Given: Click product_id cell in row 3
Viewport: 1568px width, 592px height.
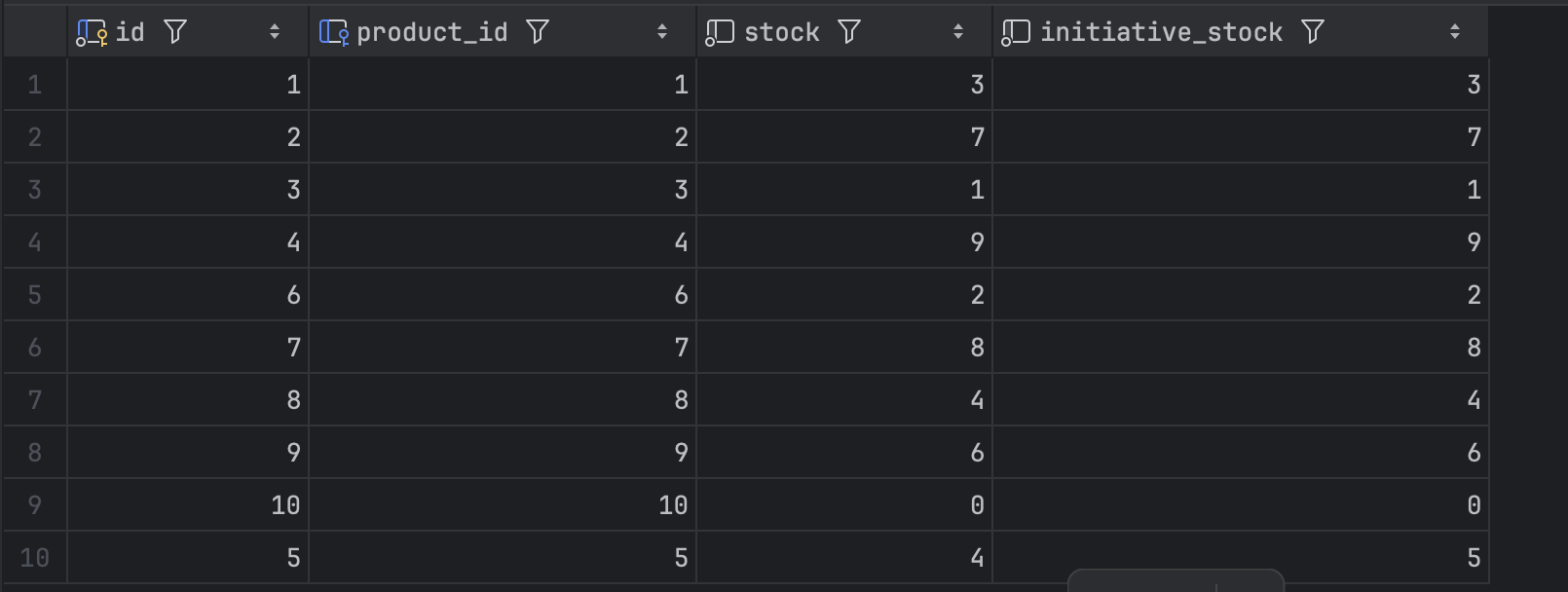Looking at the screenshot, I should [503, 190].
